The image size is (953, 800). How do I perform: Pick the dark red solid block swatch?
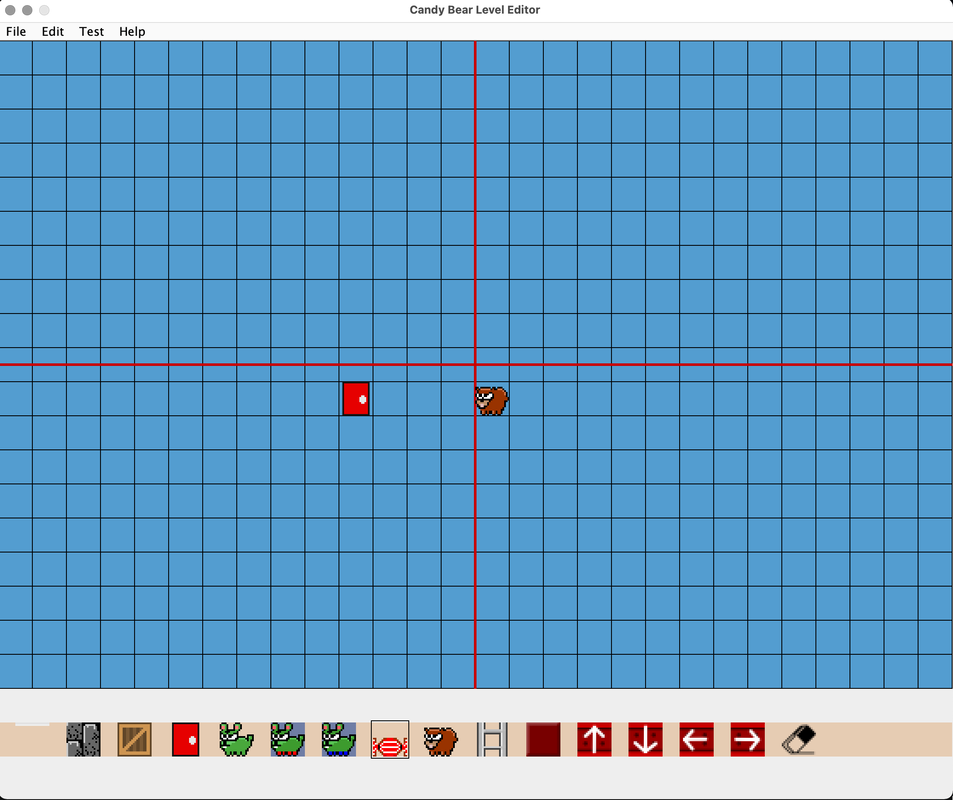[x=543, y=740]
